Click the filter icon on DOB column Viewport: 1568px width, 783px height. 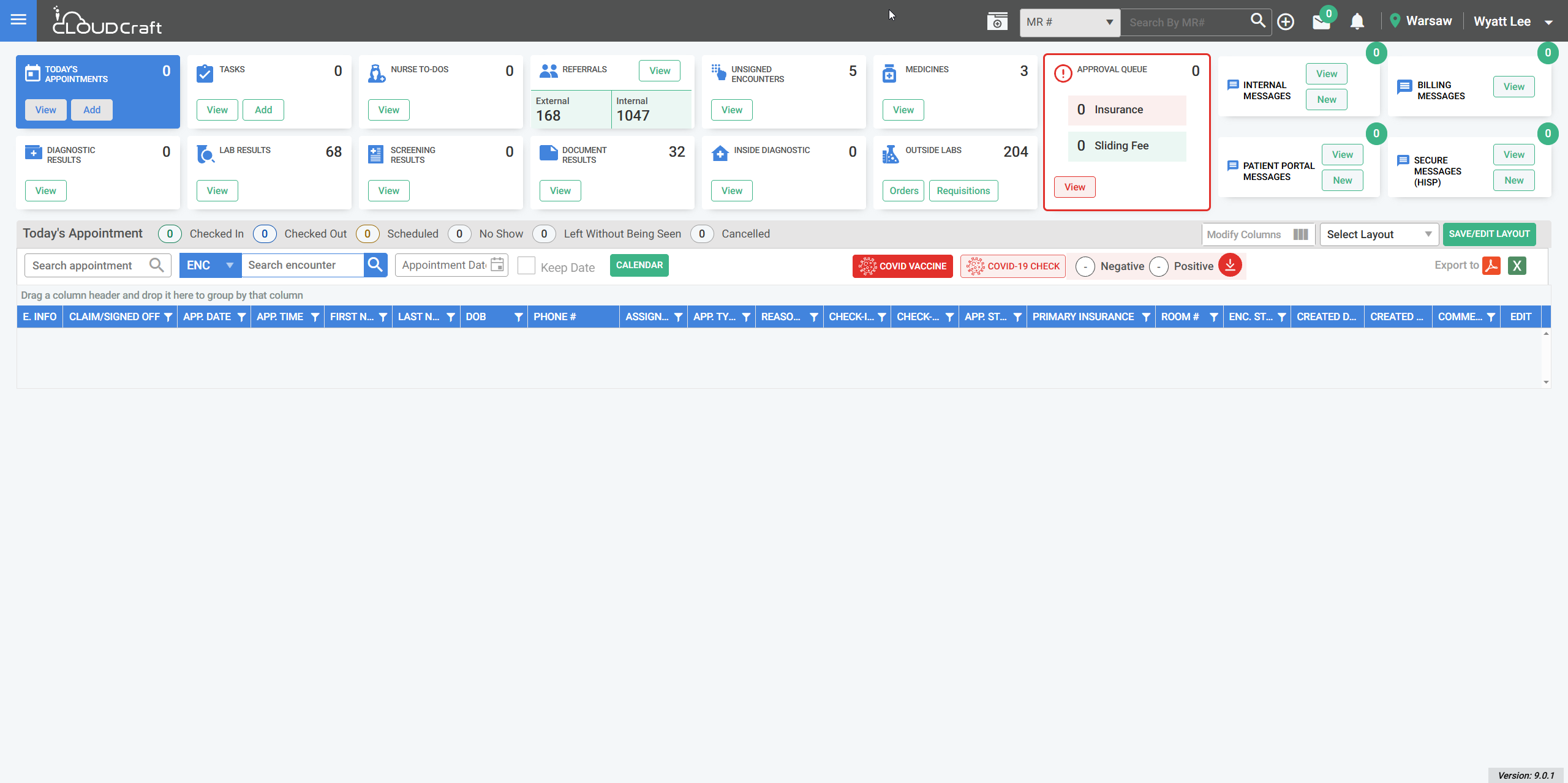pos(518,317)
